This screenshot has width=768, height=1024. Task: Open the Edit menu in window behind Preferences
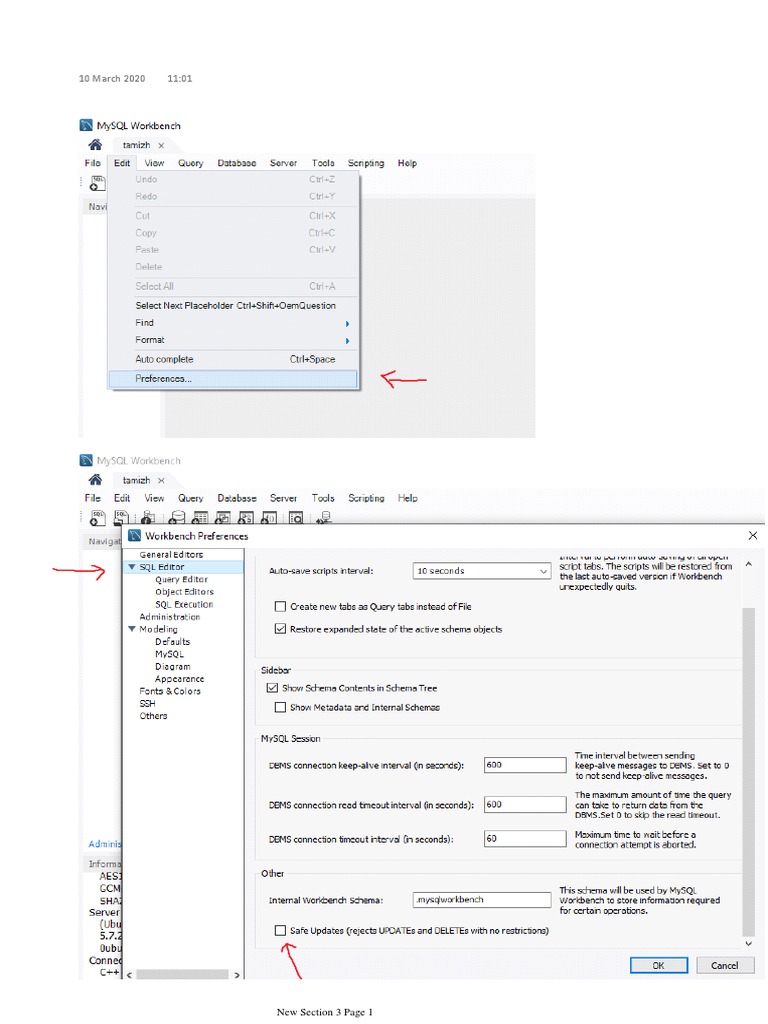[x=122, y=498]
